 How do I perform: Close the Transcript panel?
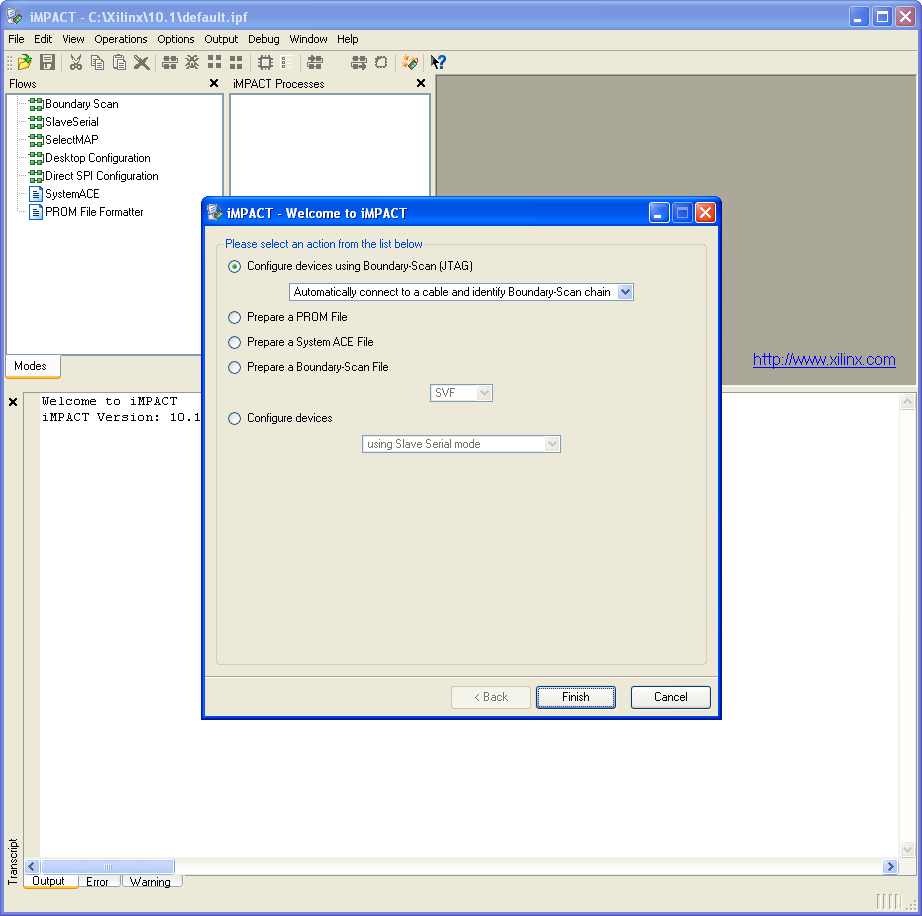(x=13, y=402)
